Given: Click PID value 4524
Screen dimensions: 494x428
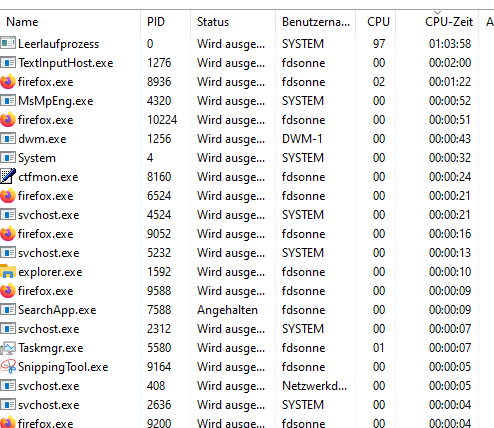Looking at the screenshot, I should (159, 215).
